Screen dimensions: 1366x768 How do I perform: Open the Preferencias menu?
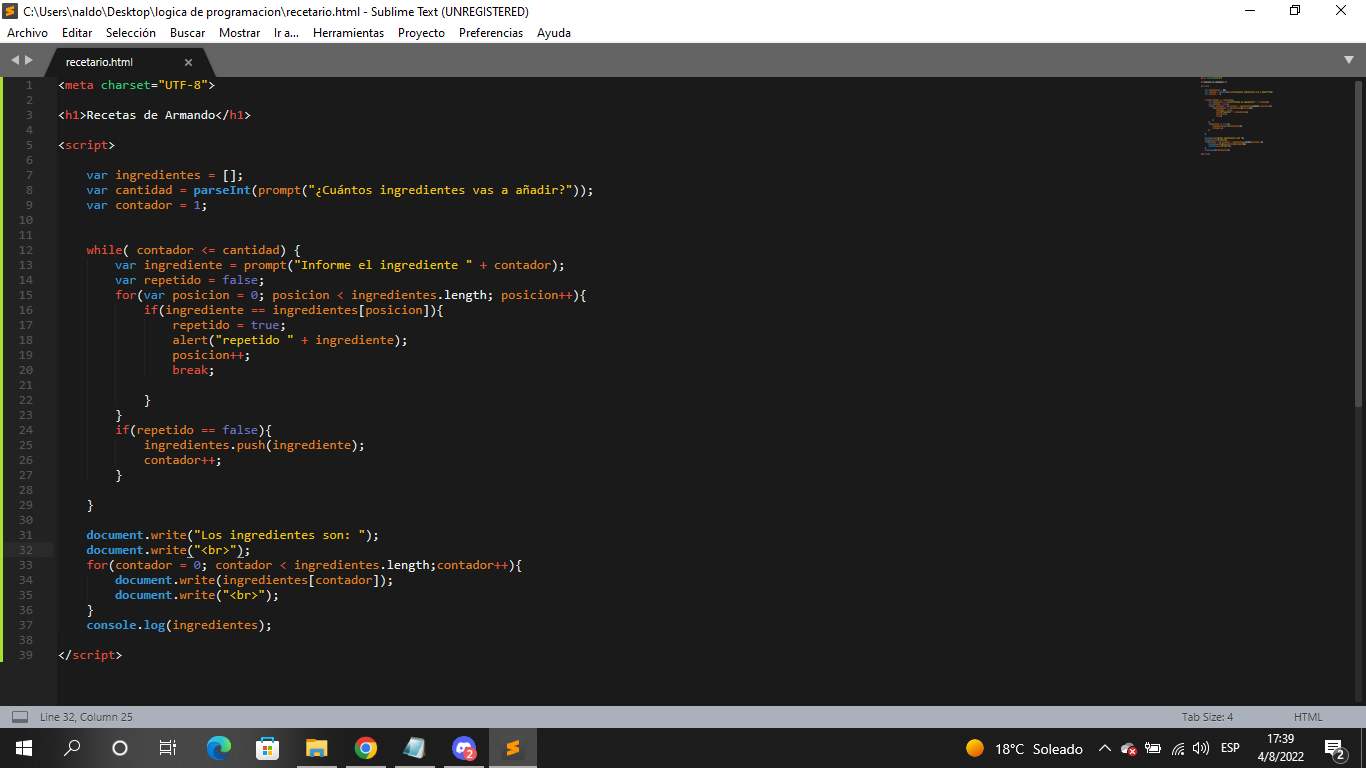tap(490, 33)
